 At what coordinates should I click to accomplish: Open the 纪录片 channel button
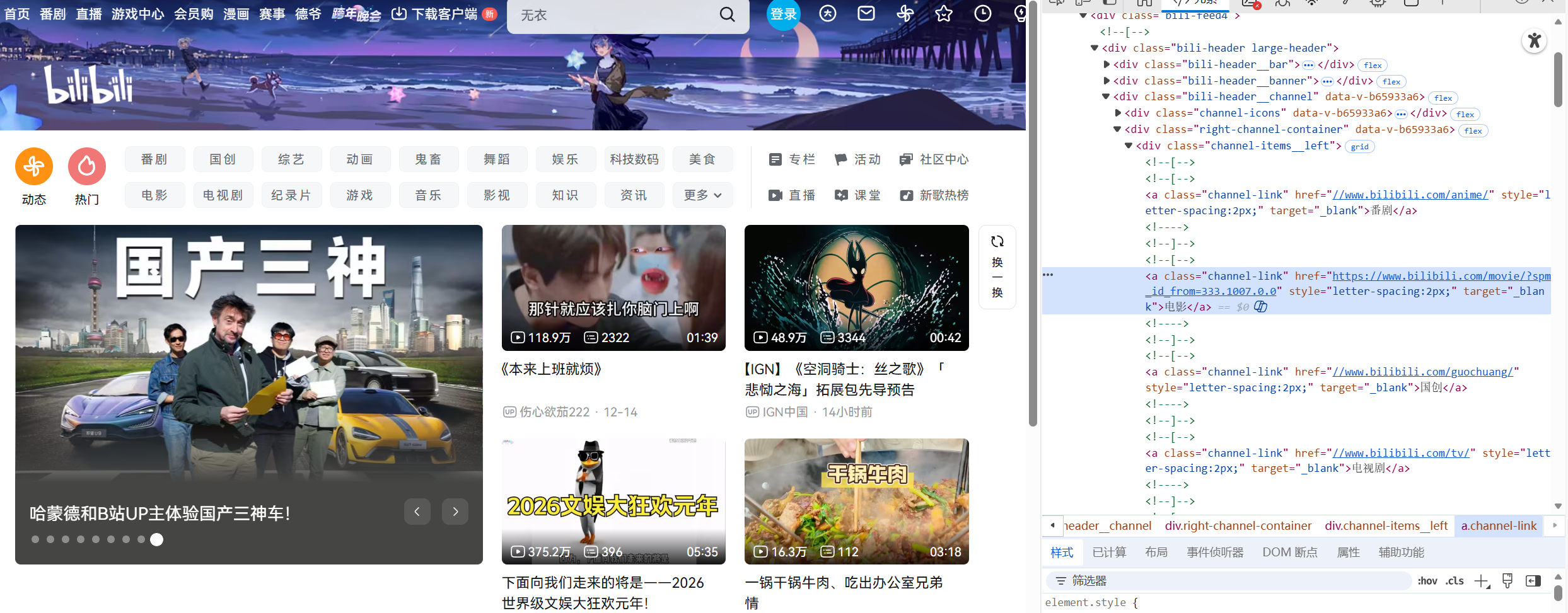click(x=291, y=195)
